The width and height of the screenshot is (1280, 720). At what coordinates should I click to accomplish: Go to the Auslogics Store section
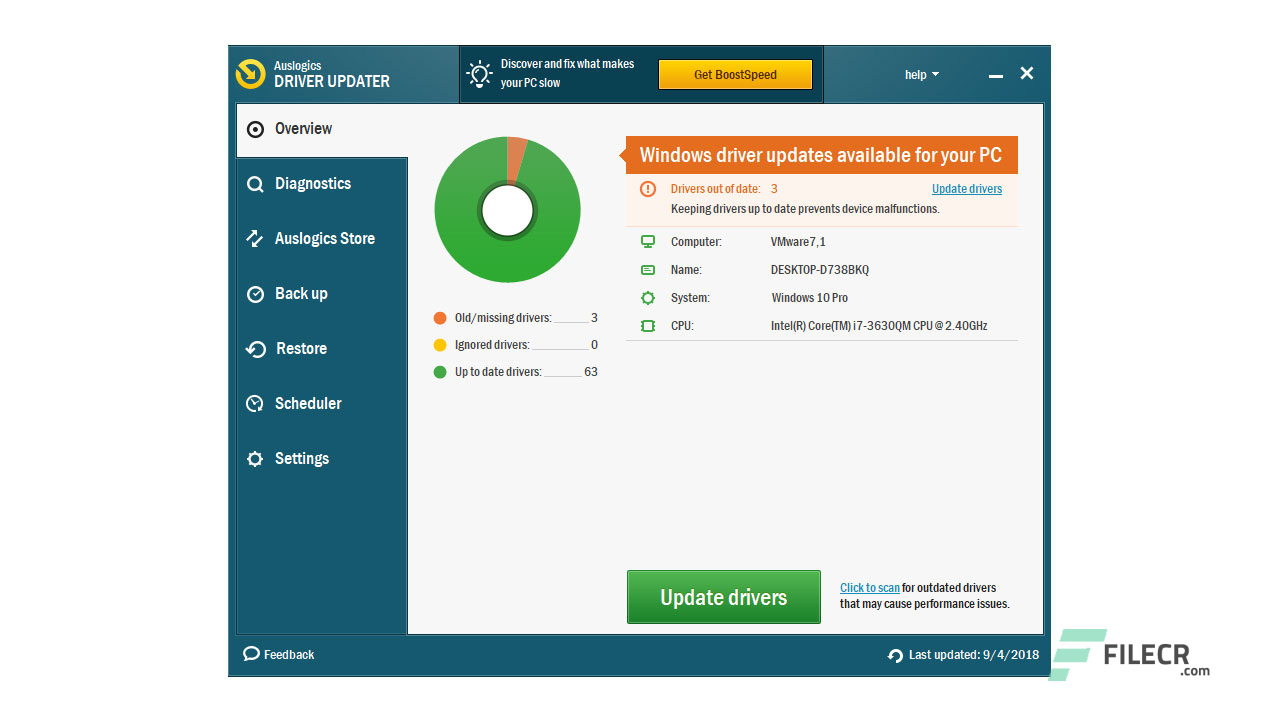coord(322,239)
